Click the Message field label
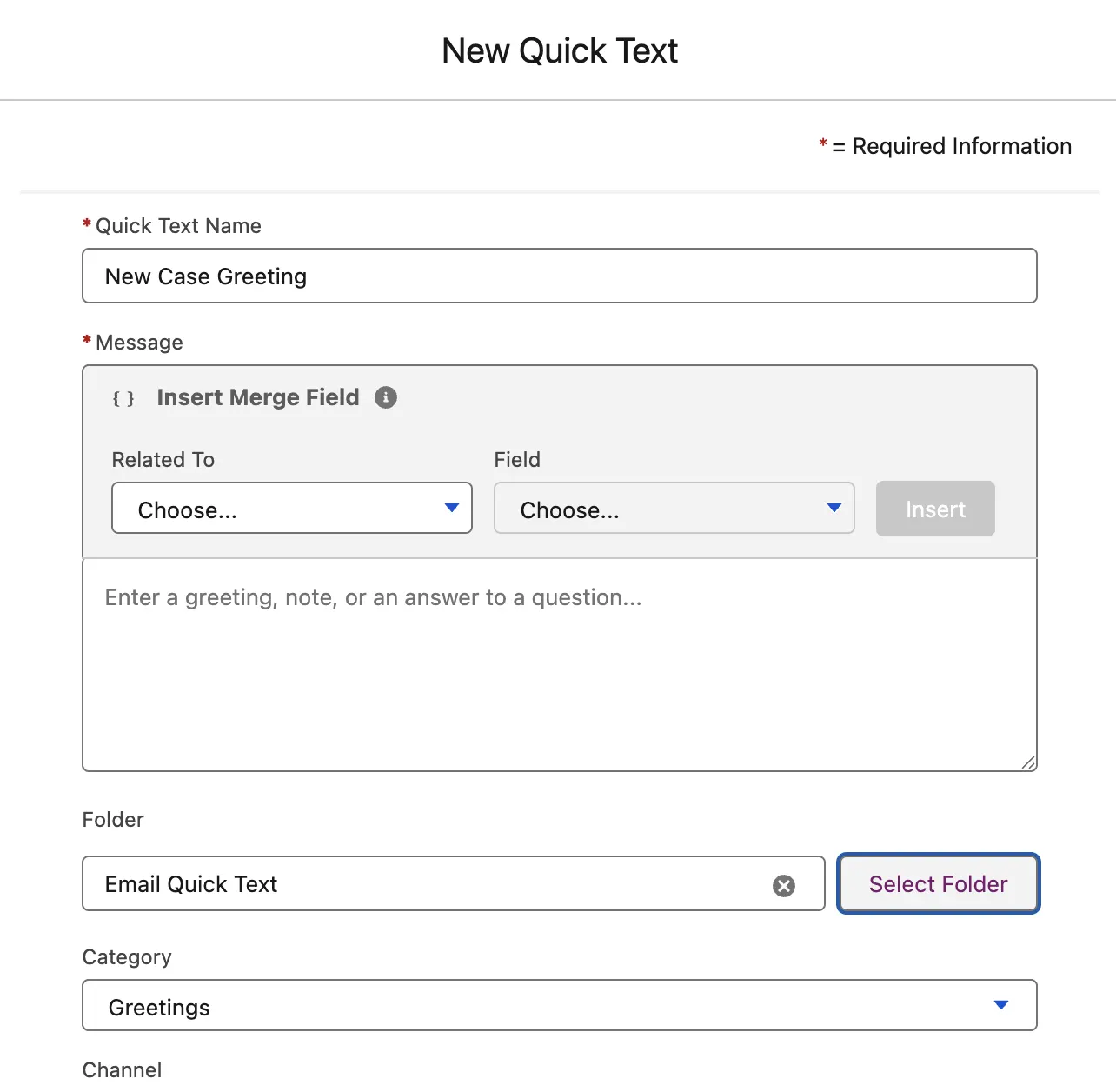Screen dimensions: 1116x1092 pos(139,343)
